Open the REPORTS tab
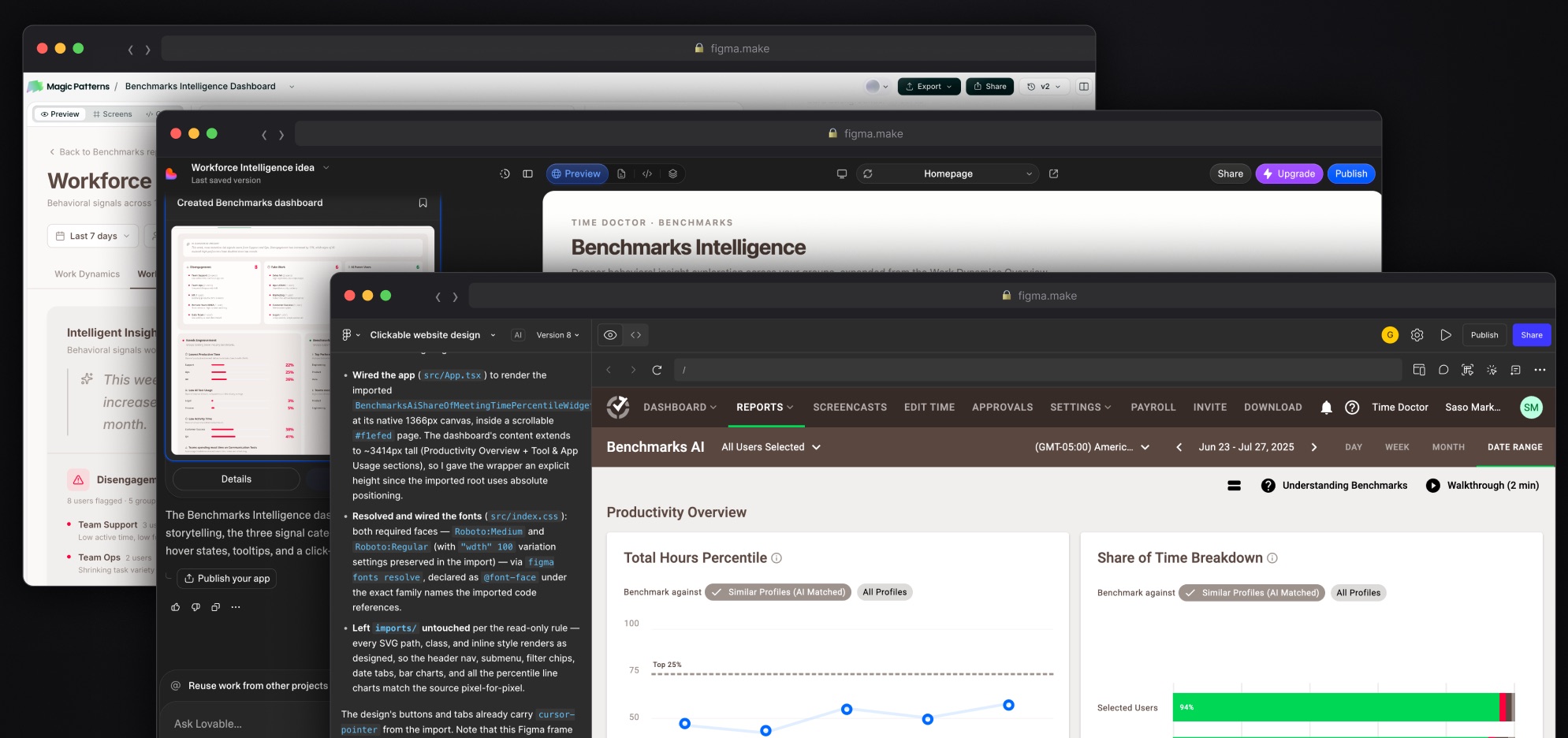Image resolution: width=1568 pixels, height=738 pixels. tap(764, 408)
